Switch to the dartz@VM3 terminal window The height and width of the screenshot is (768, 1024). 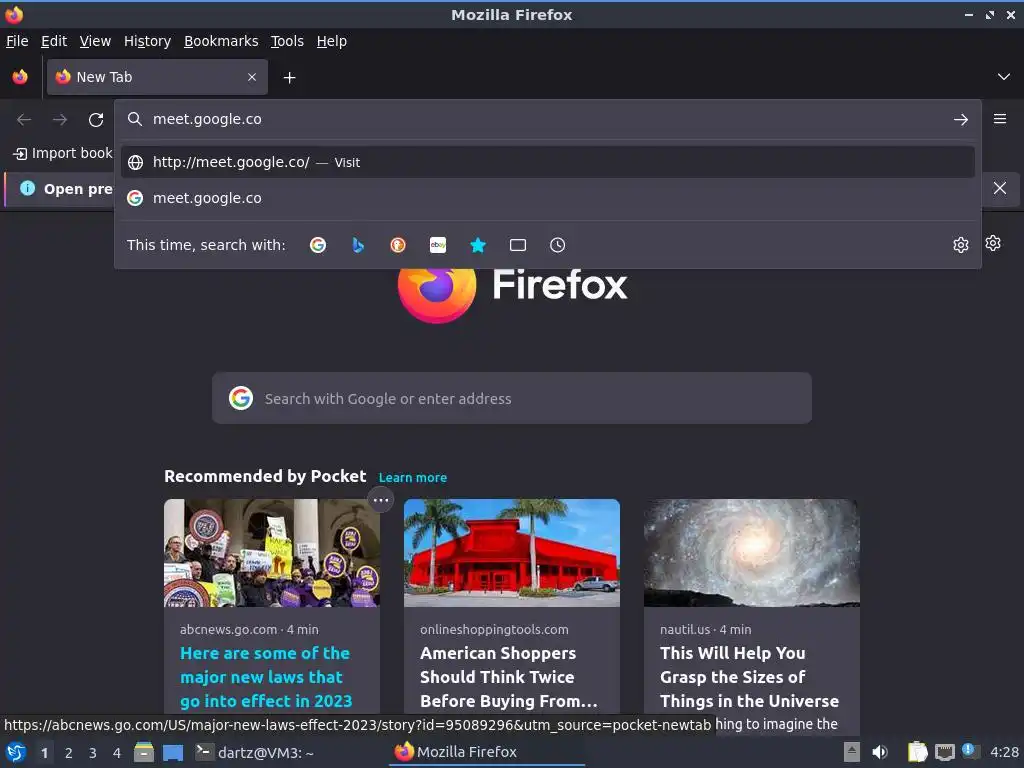click(x=255, y=752)
